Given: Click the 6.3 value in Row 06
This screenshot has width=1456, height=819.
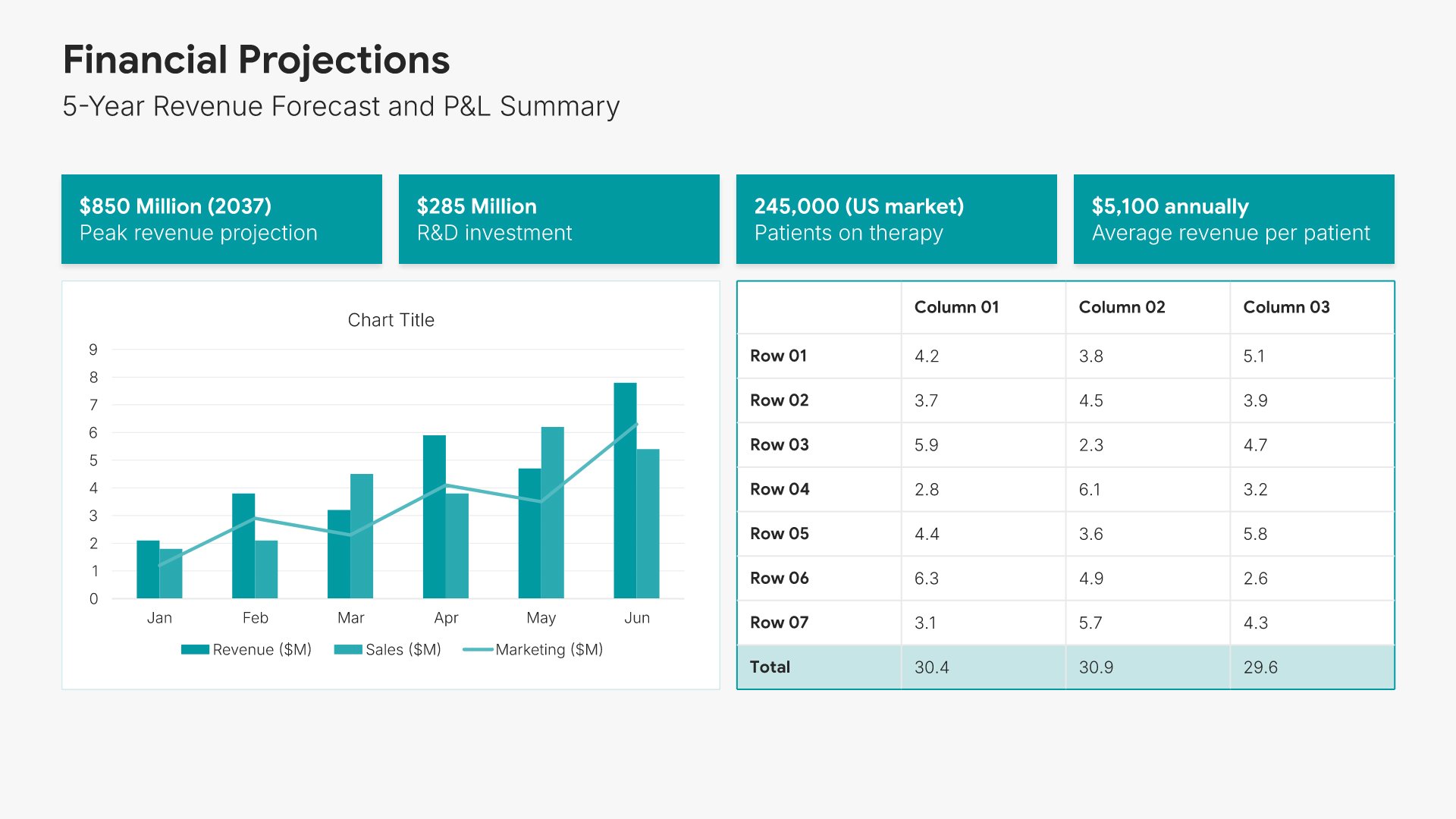Looking at the screenshot, I should click(x=927, y=579).
